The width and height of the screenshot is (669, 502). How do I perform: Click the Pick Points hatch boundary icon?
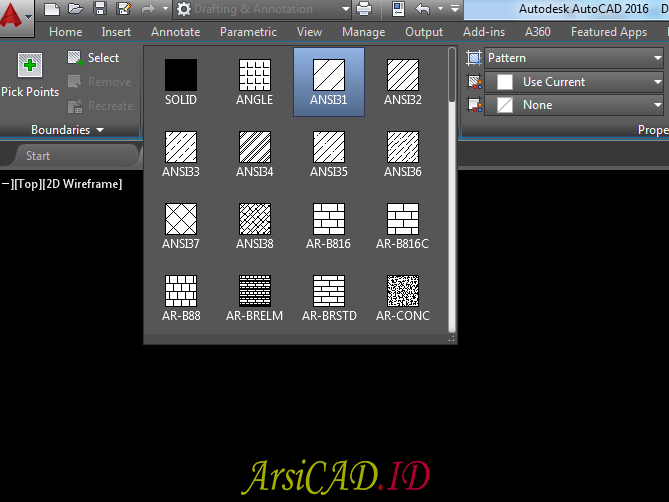30,65
